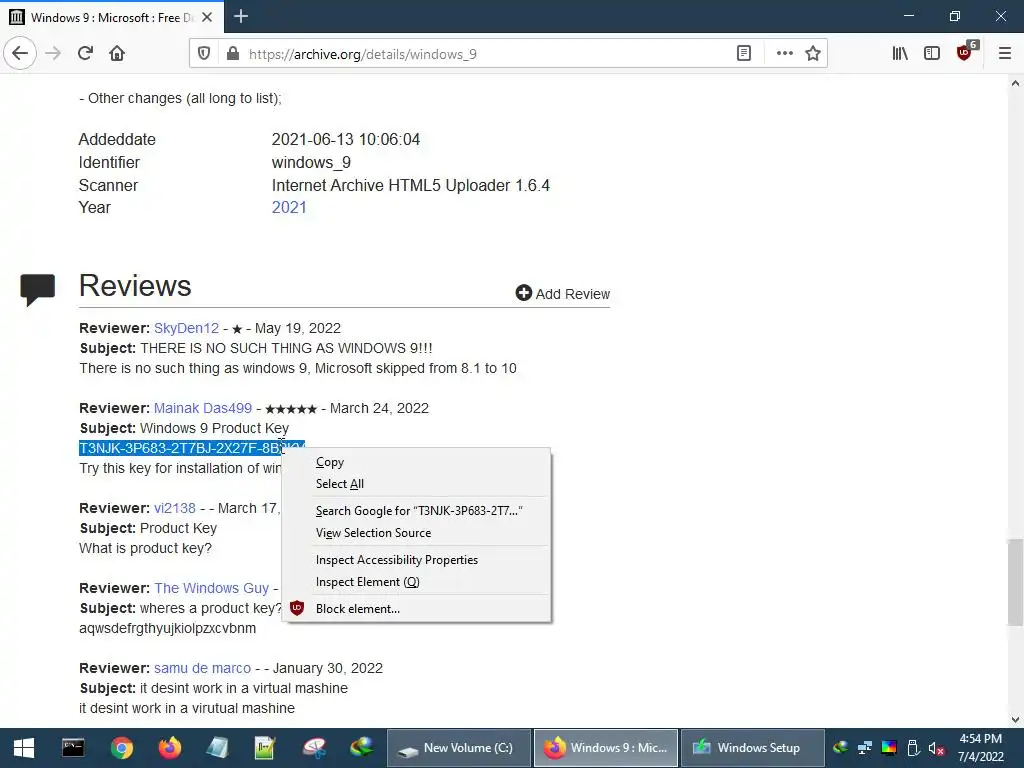Open the Internet Download Manager taskbar icon
Image resolution: width=1024 pixels, height=768 pixels.
tap(361, 748)
